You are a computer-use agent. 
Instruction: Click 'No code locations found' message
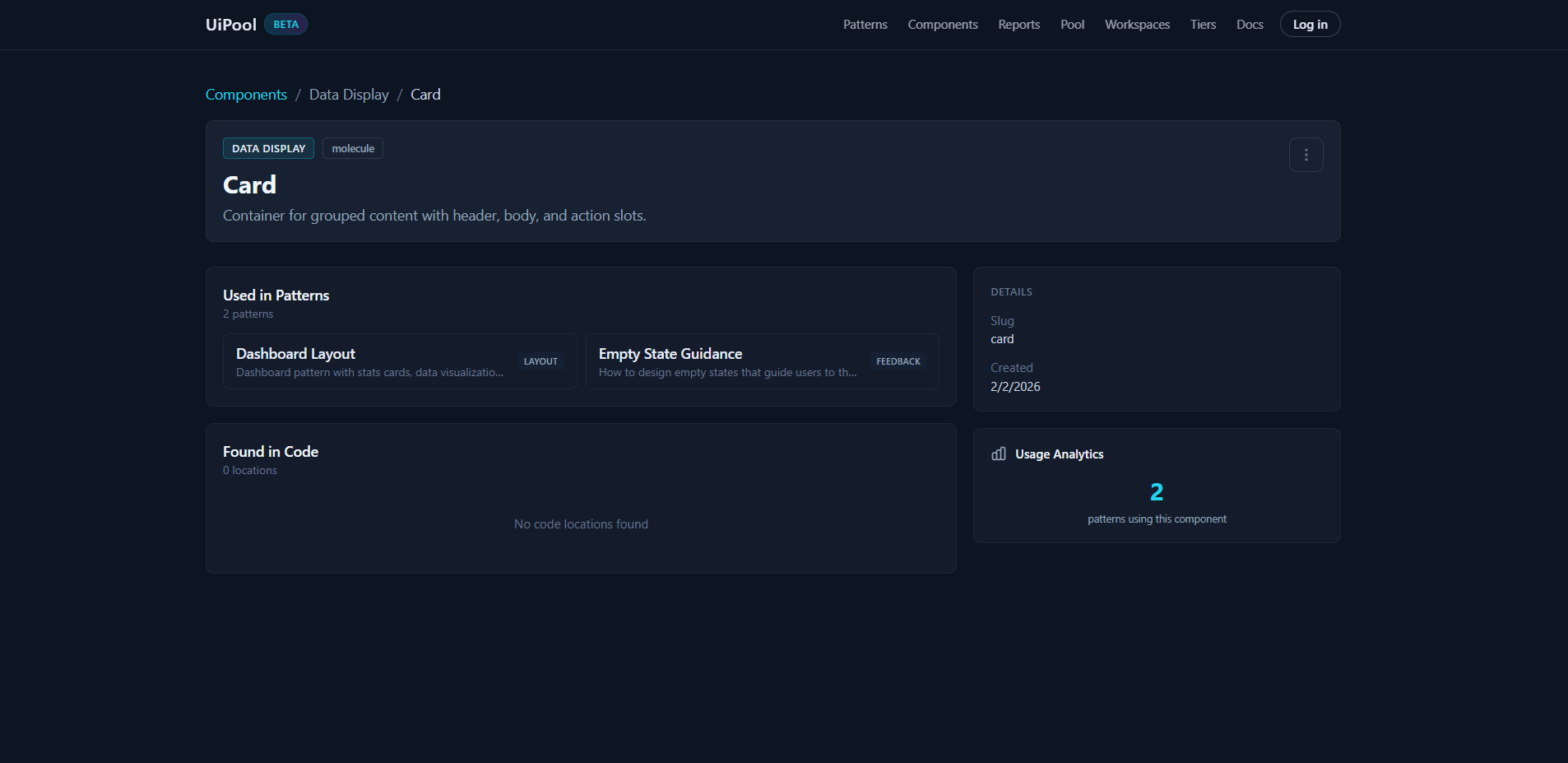coord(581,524)
